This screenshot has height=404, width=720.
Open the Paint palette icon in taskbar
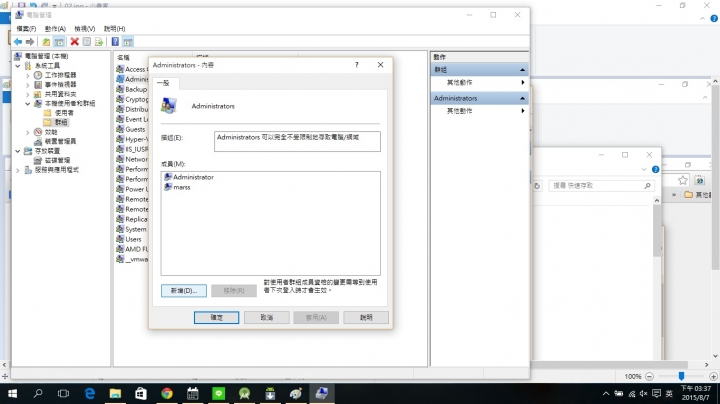coord(296,393)
